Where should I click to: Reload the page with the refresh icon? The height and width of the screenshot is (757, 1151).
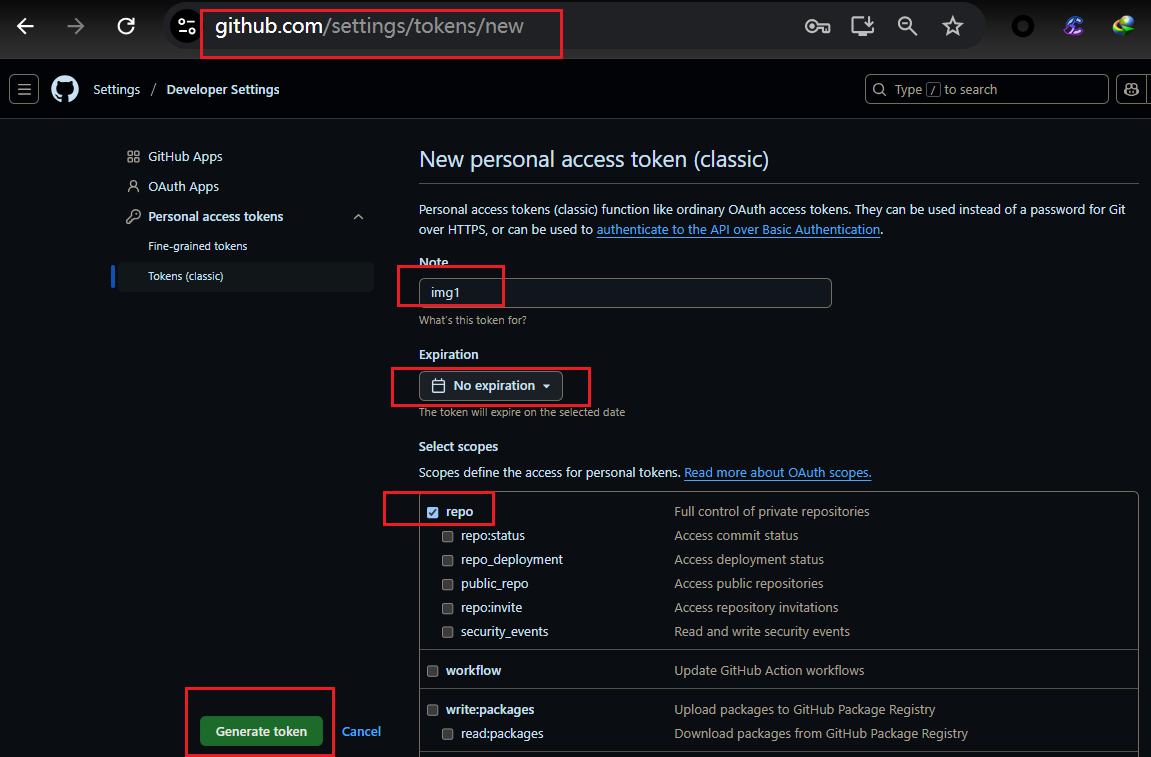pyautogui.click(x=126, y=26)
